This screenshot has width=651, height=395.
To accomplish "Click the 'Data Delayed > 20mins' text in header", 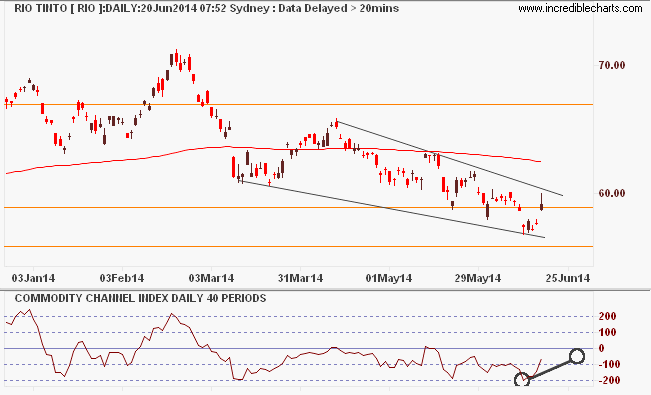I will [338, 8].
